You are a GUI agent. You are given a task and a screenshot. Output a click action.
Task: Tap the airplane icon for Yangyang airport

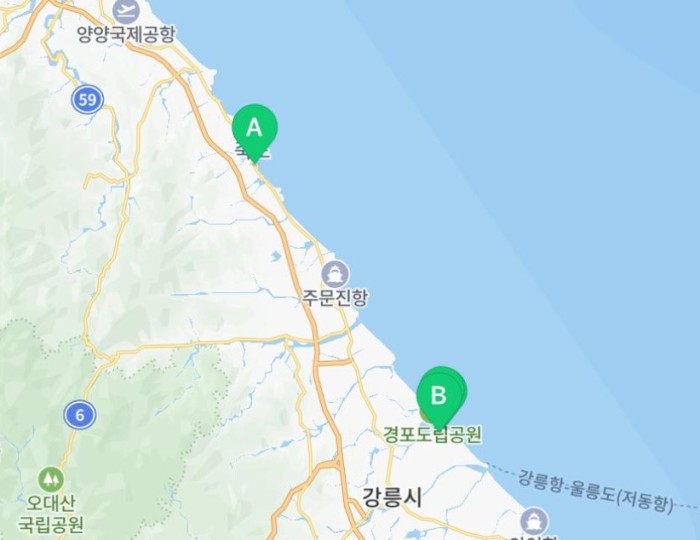click(x=126, y=11)
